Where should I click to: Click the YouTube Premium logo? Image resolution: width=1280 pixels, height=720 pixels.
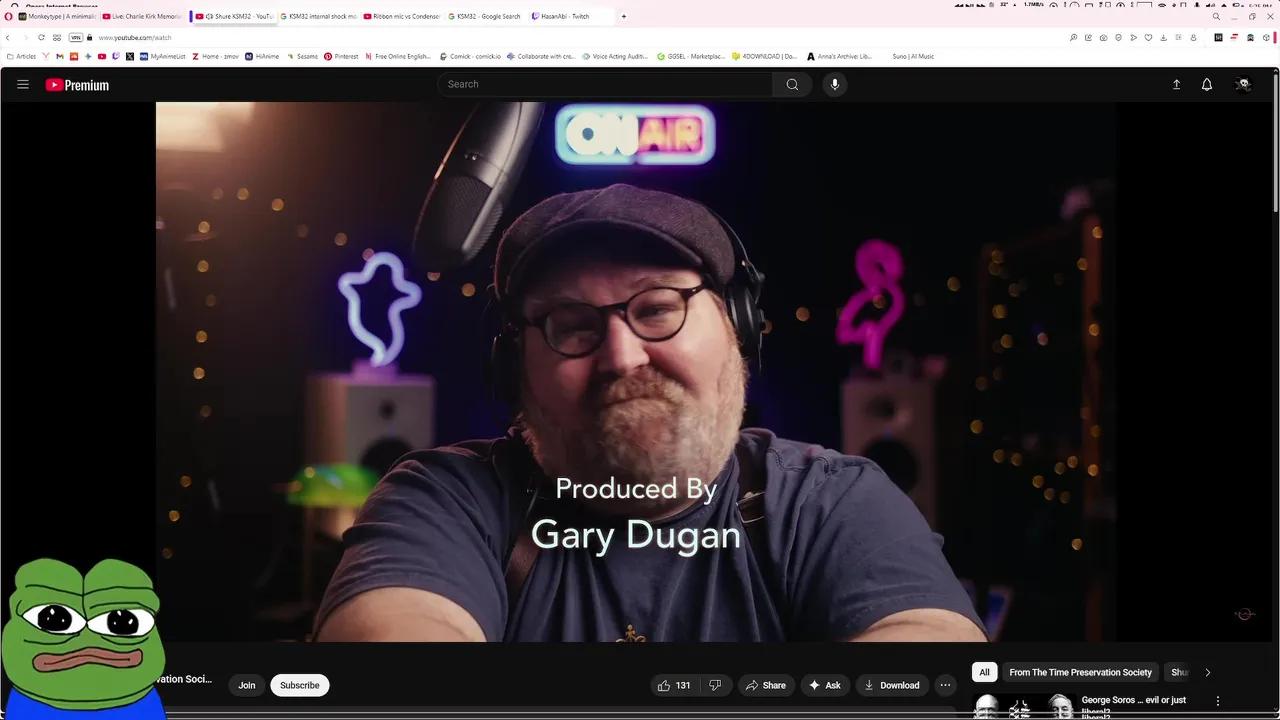(x=77, y=85)
